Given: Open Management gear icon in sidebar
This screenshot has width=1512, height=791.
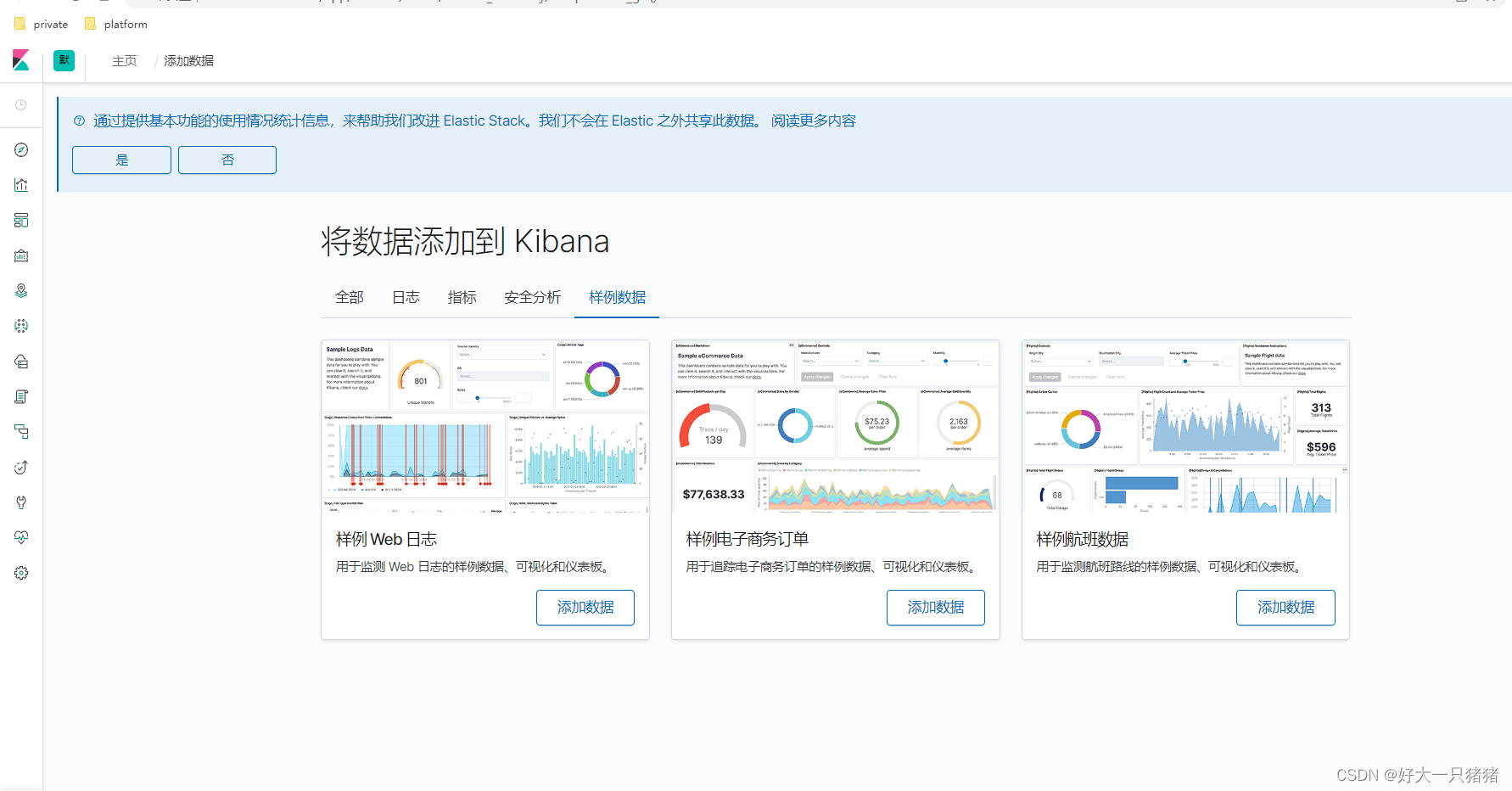Looking at the screenshot, I should pyautogui.click(x=21, y=573).
